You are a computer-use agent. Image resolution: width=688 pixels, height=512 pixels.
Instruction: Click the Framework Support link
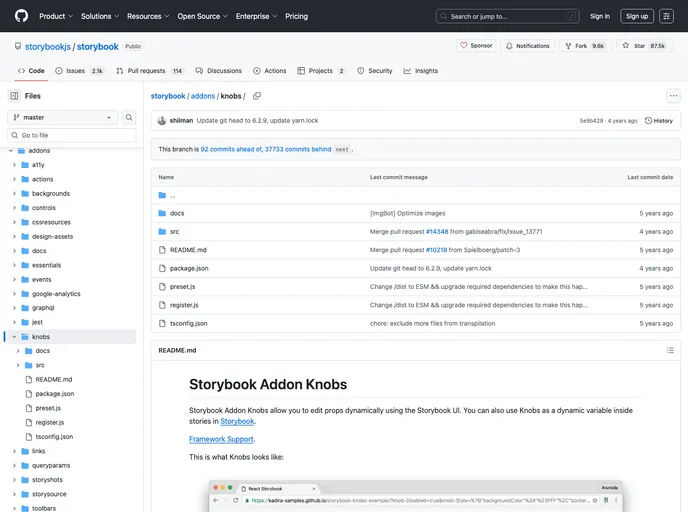[x=221, y=439]
